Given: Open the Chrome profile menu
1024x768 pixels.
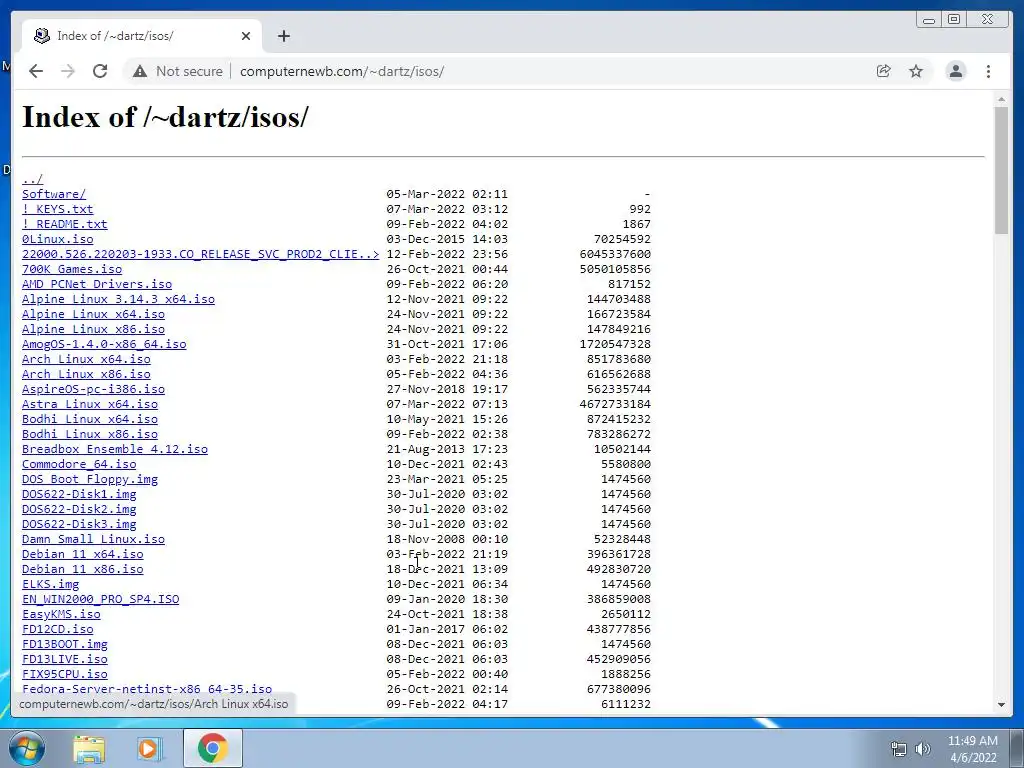Looking at the screenshot, I should 955,71.
